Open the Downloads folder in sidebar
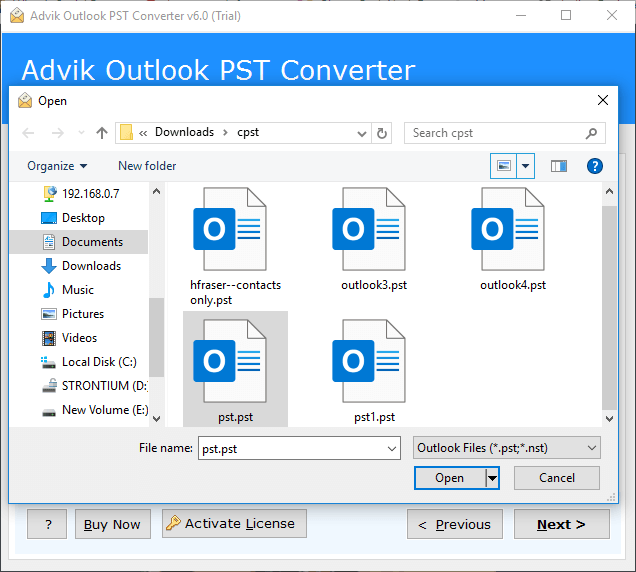 coord(91,266)
